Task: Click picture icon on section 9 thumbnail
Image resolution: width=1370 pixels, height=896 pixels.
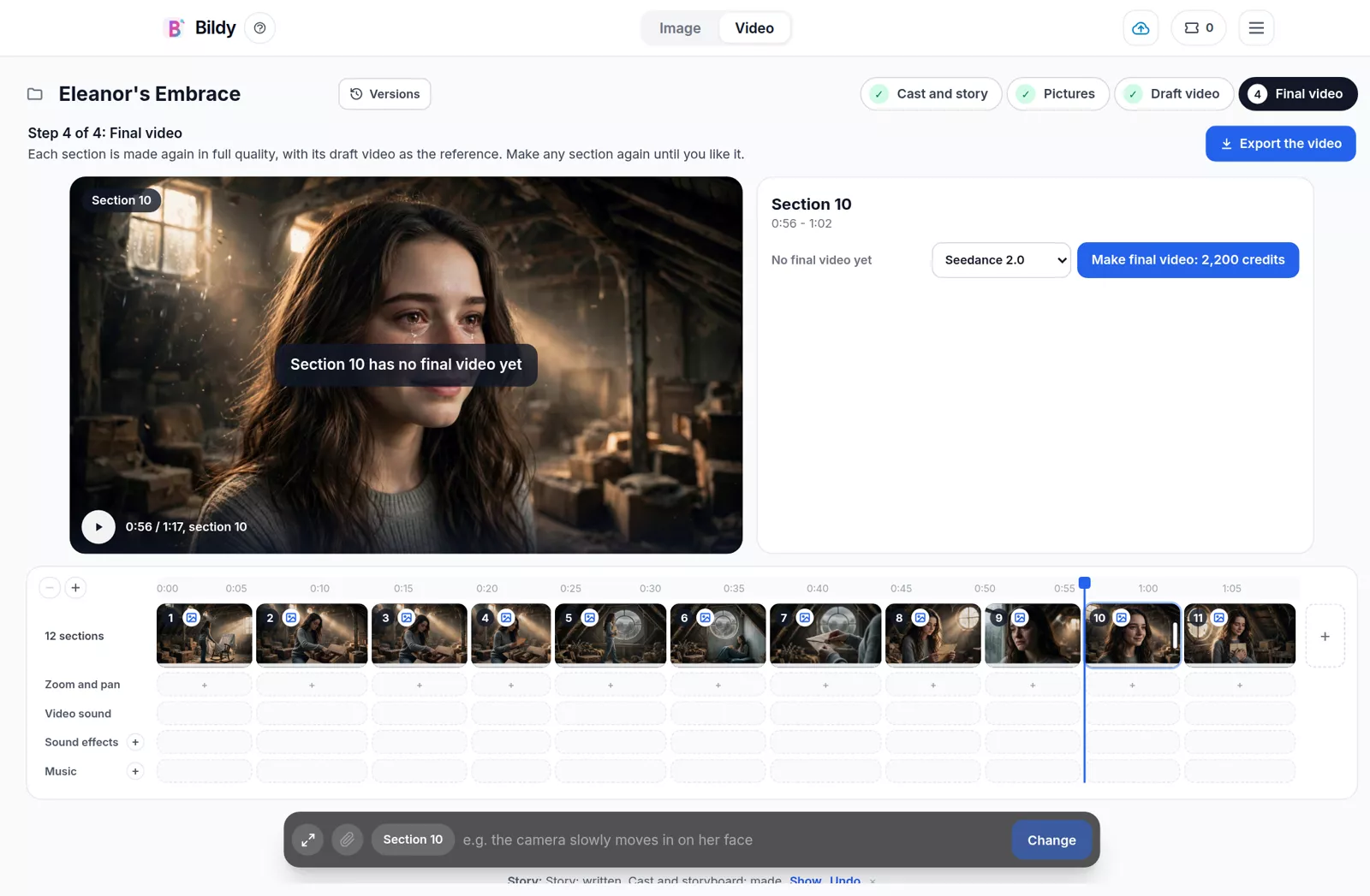Action: [1020, 618]
